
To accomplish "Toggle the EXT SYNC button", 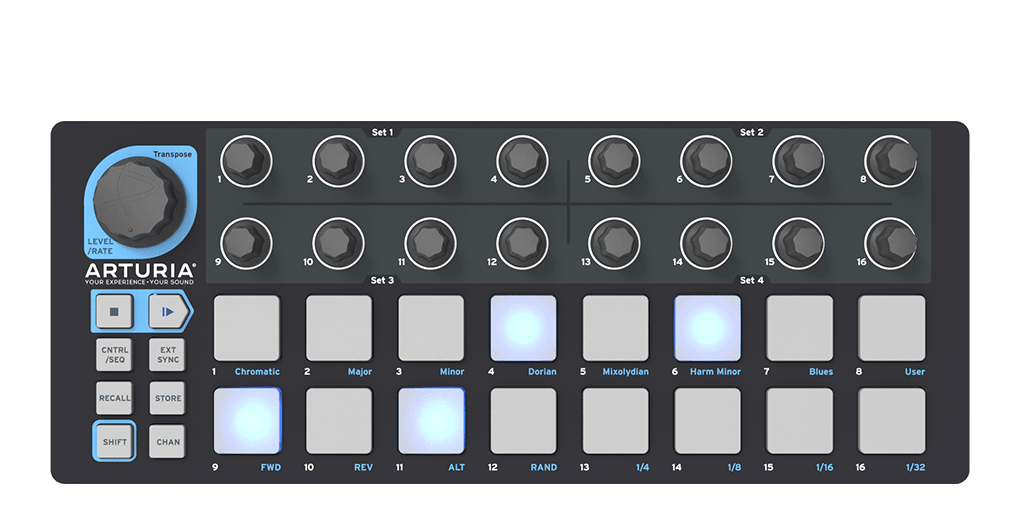I will click(168, 355).
